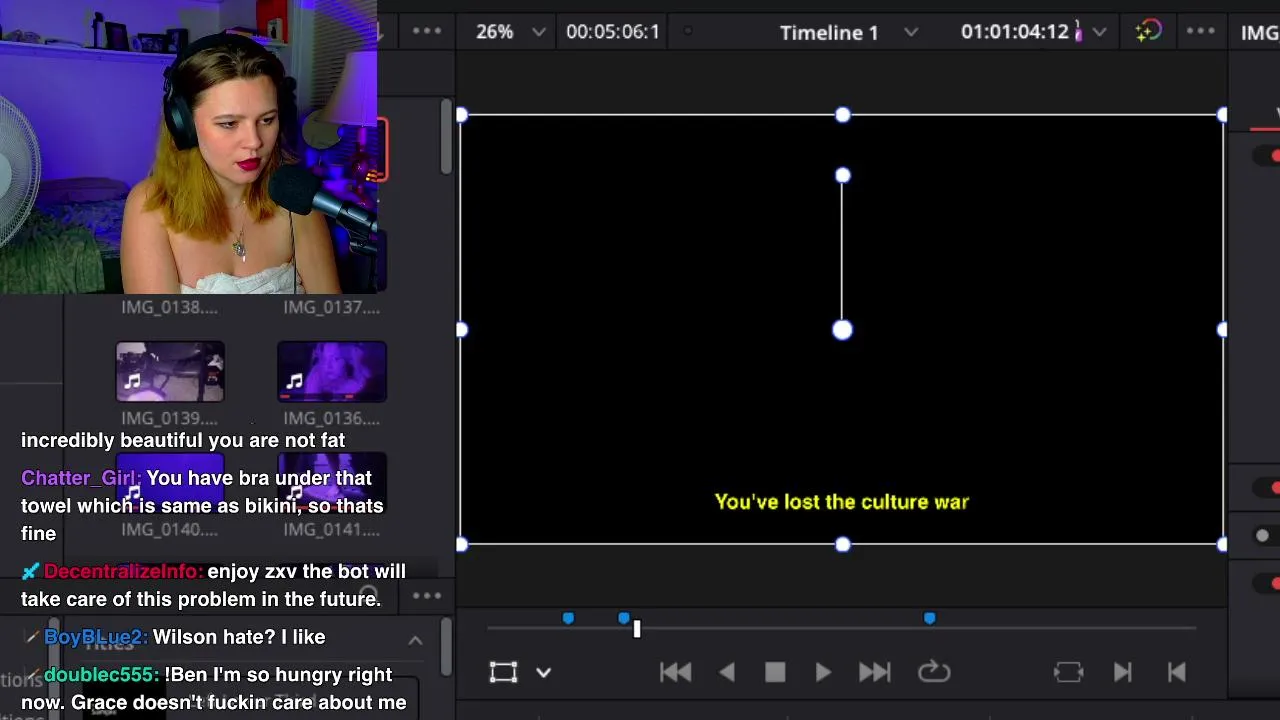Click the transform overlay tool icon
The height and width of the screenshot is (720, 1280).
(503, 672)
